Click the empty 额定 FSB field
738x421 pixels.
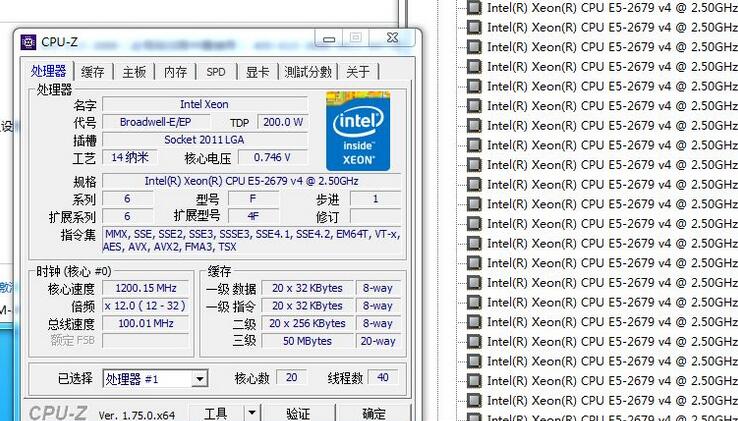coord(145,341)
